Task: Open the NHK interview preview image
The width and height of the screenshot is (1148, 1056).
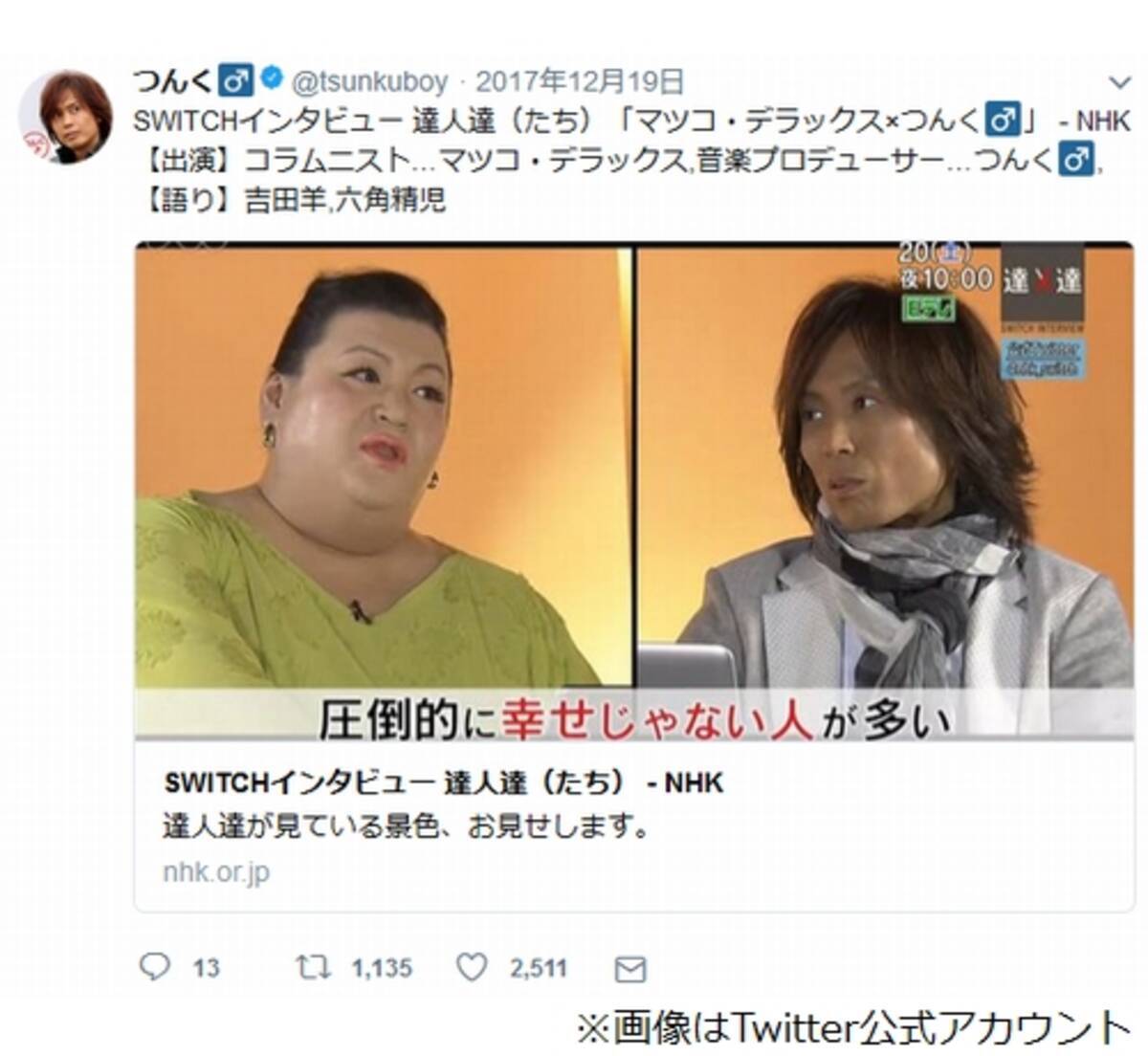Action: (633, 492)
